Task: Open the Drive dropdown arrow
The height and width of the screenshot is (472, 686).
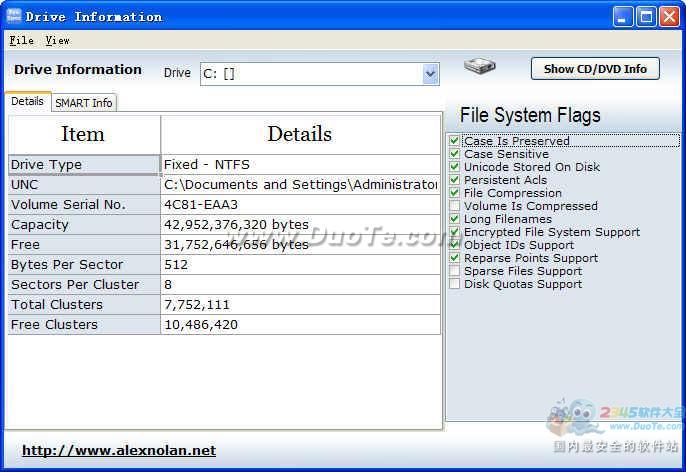Action: tap(430, 74)
